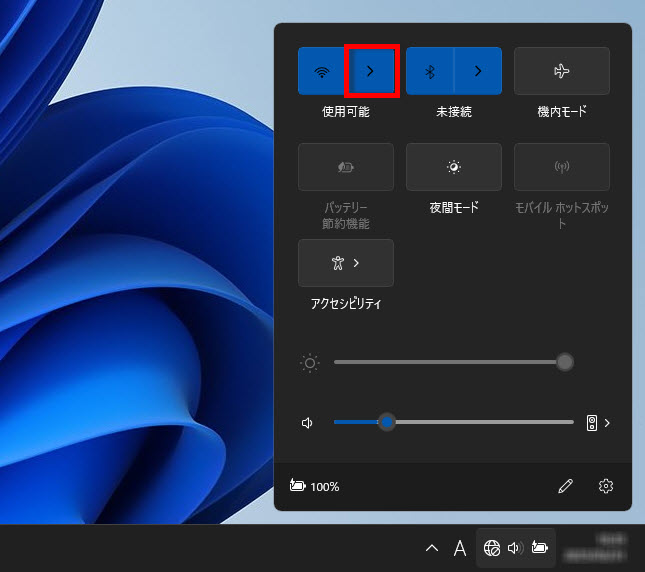
Task: Open all settings via the gear icon
Action: pos(606,486)
